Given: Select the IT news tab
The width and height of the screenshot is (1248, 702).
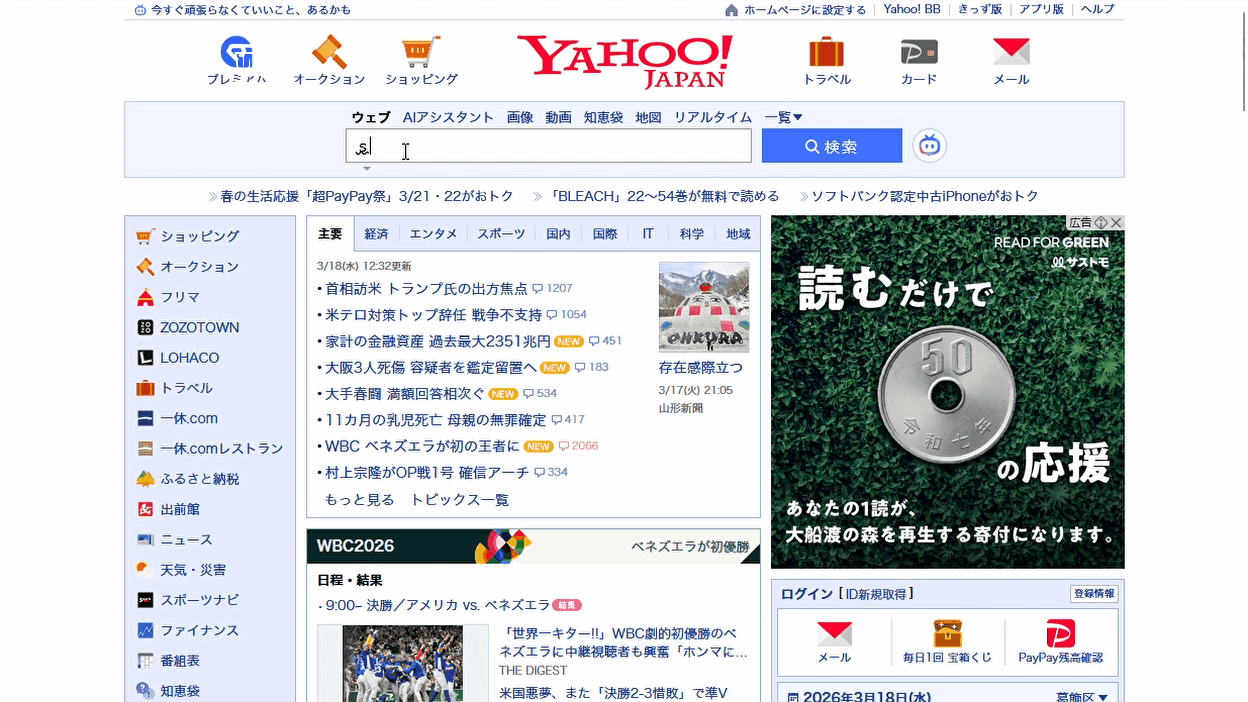Looking at the screenshot, I should (x=648, y=234).
